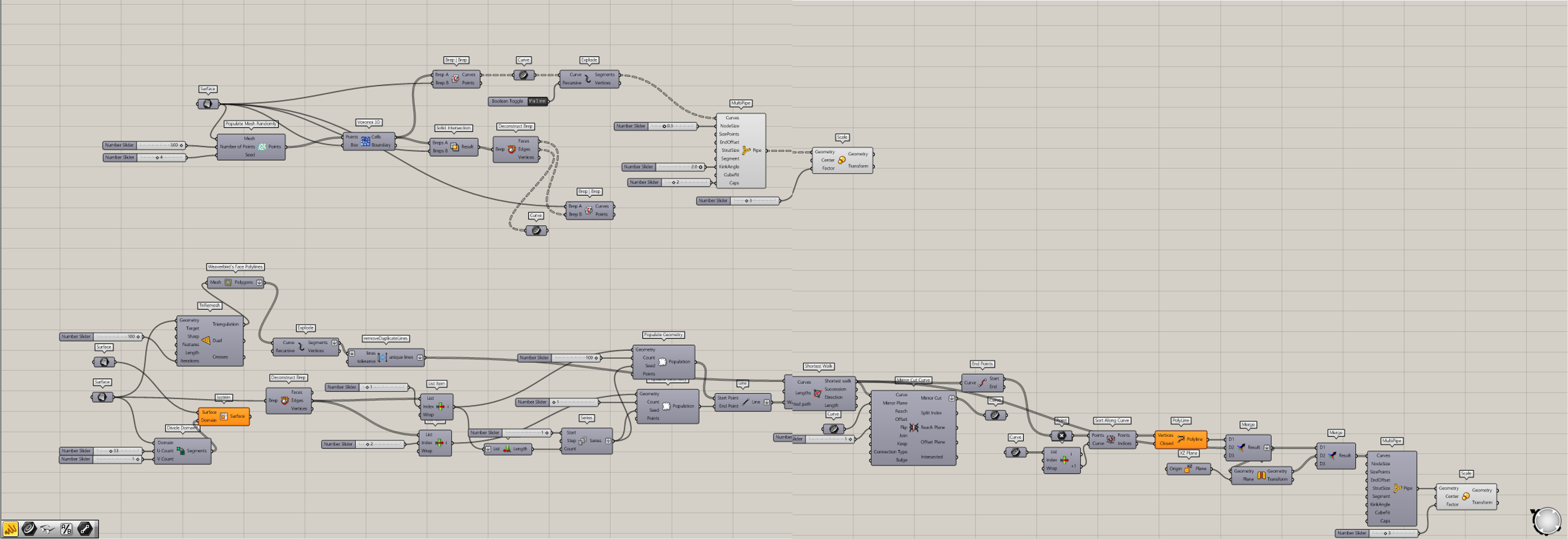Click Number Slider with value 500
This screenshot has height=539, width=1568.
point(144,145)
